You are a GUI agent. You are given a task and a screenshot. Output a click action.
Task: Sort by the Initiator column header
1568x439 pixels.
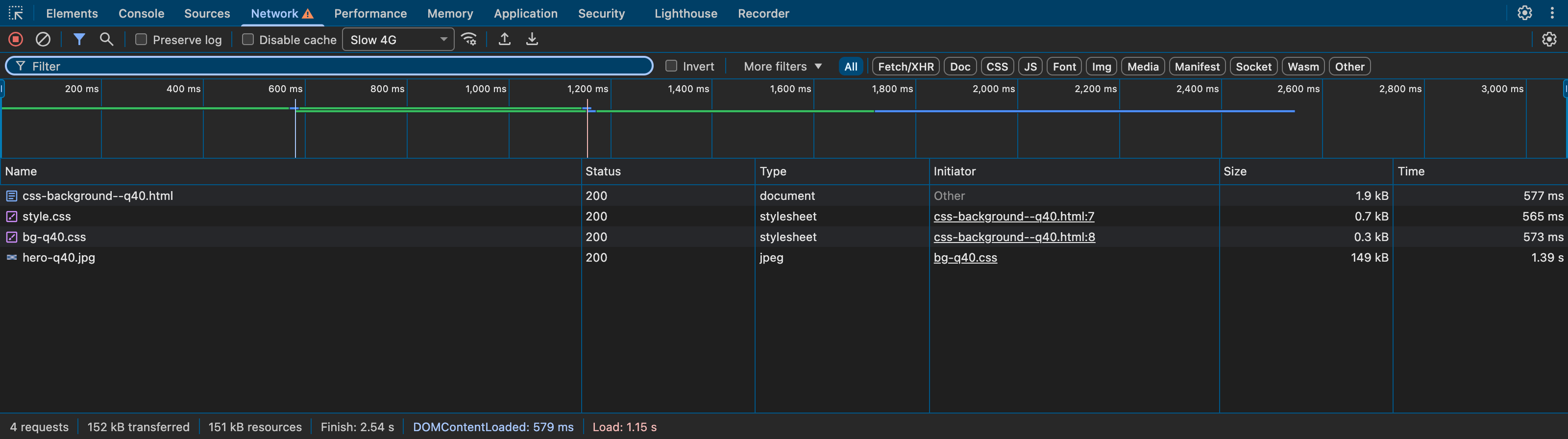point(1075,171)
